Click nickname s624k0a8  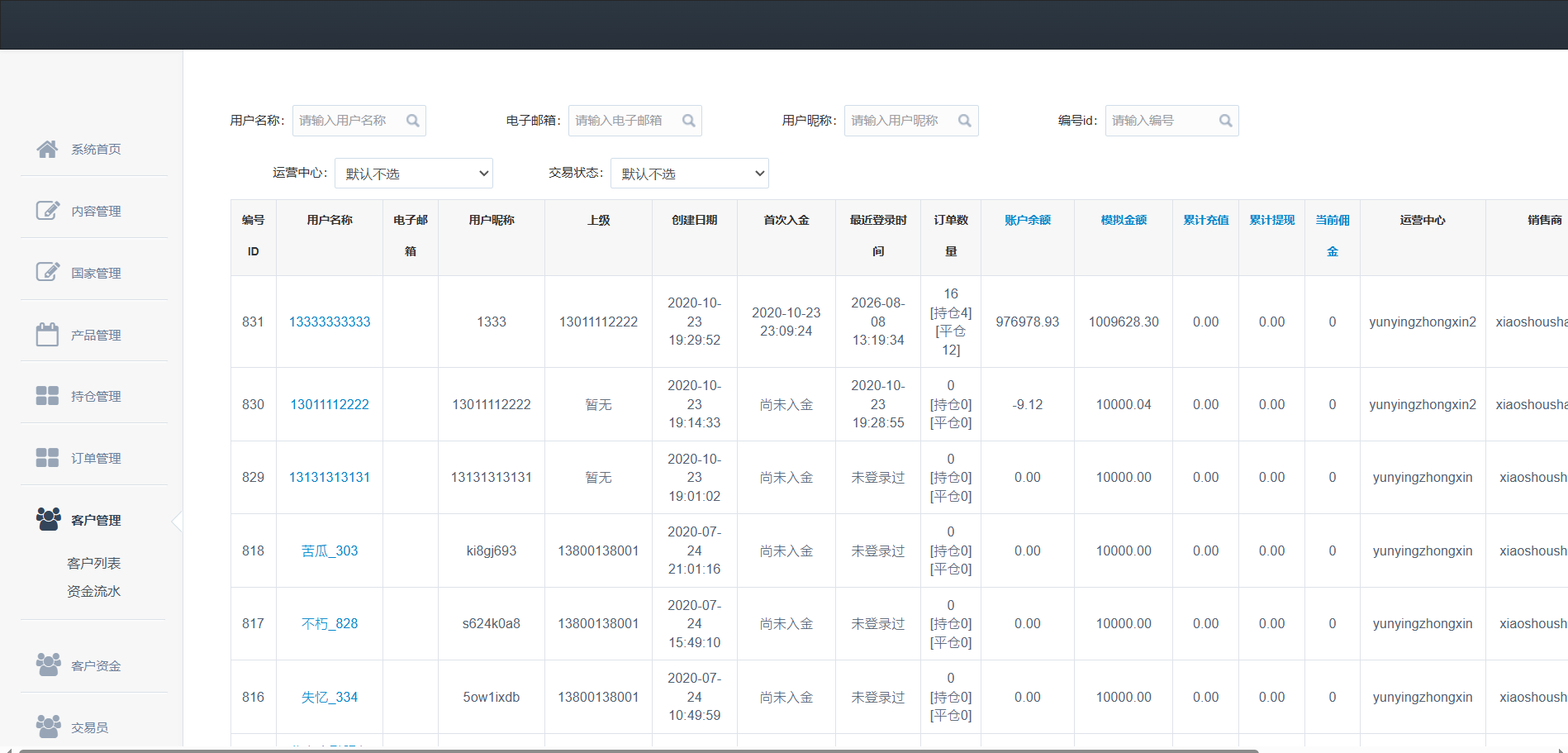click(492, 623)
